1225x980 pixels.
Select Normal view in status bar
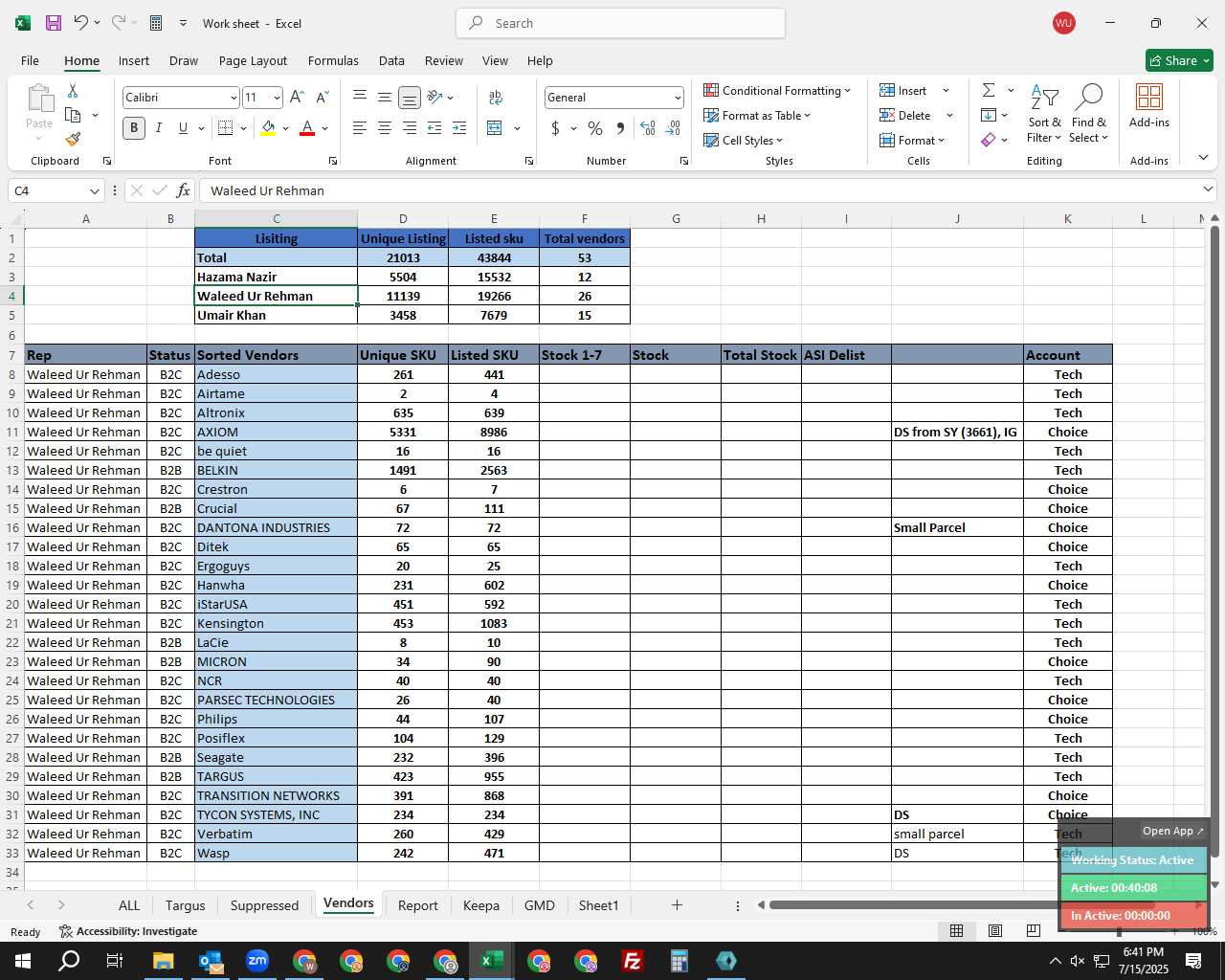point(956,931)
